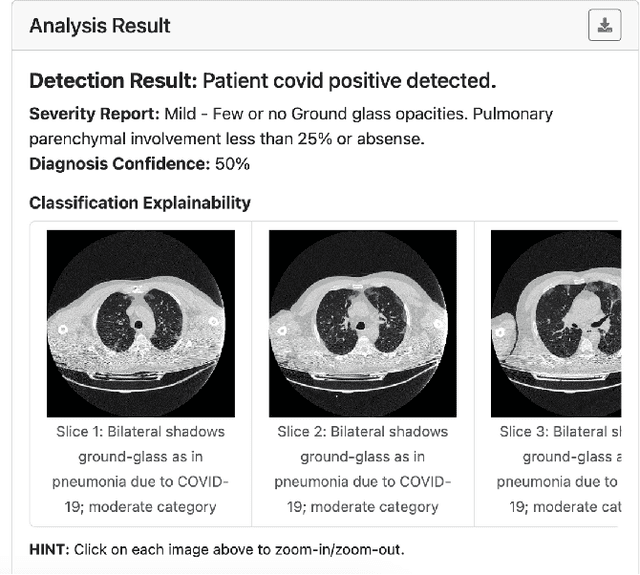Click the "Classification Explainability" heading
The height and width of the screenshot is (575, 640).
pos(140,203)
